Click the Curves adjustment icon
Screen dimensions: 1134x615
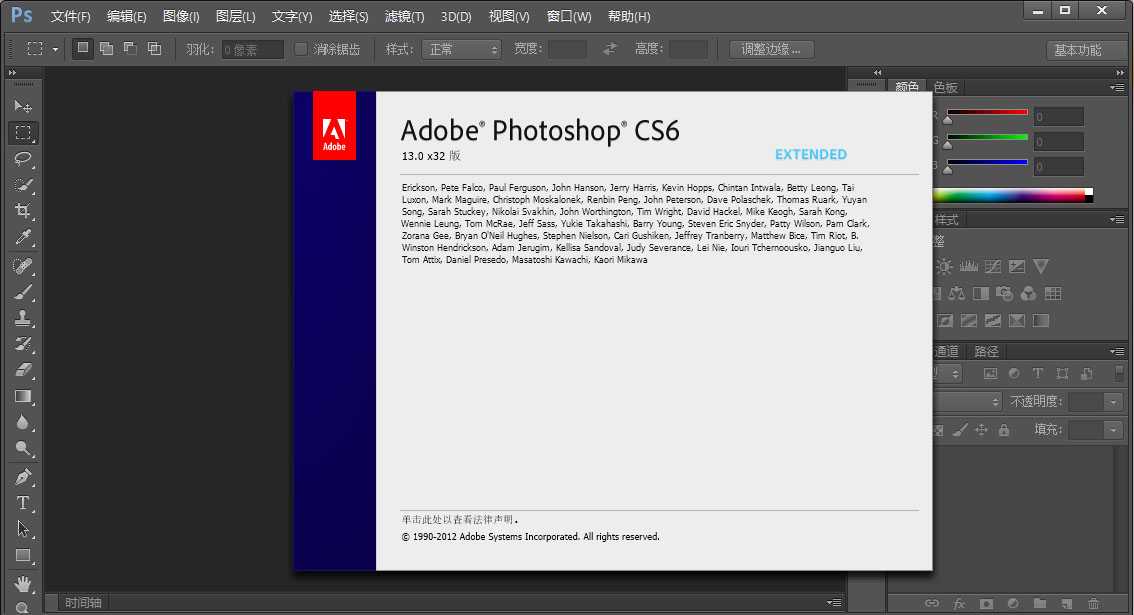coord(993,266)
